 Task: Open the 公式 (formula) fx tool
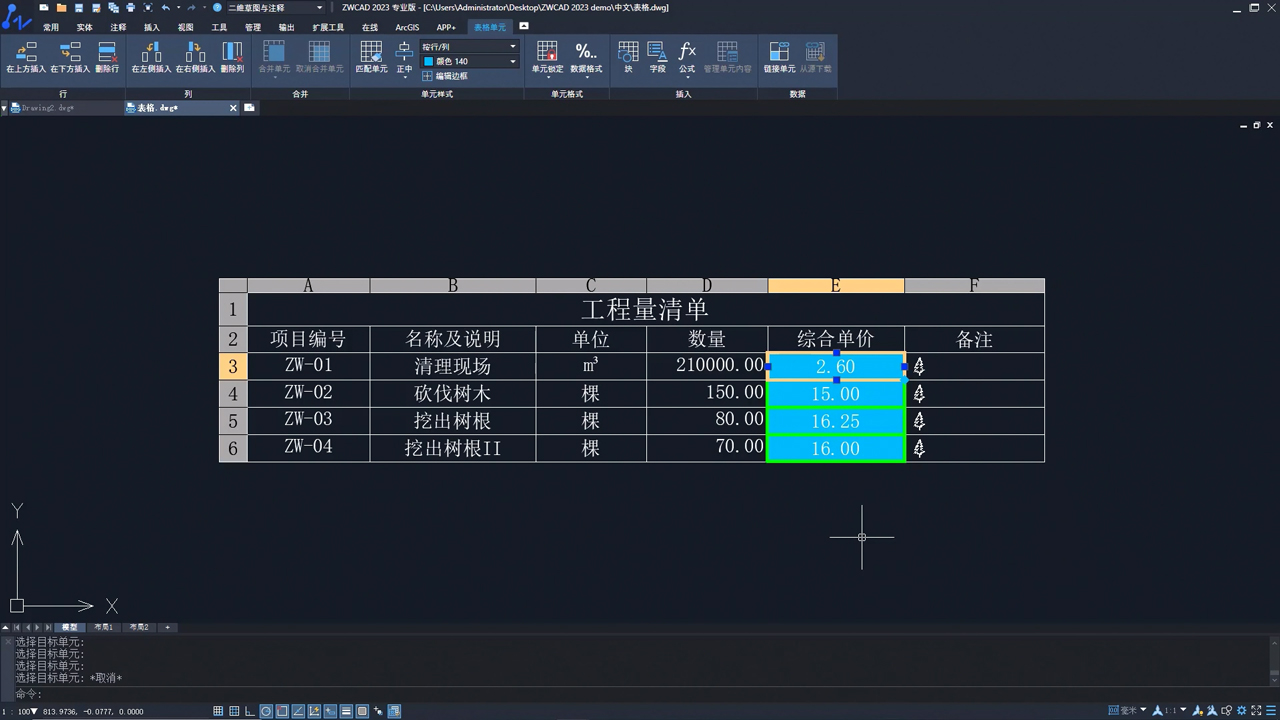pos(687,57)
